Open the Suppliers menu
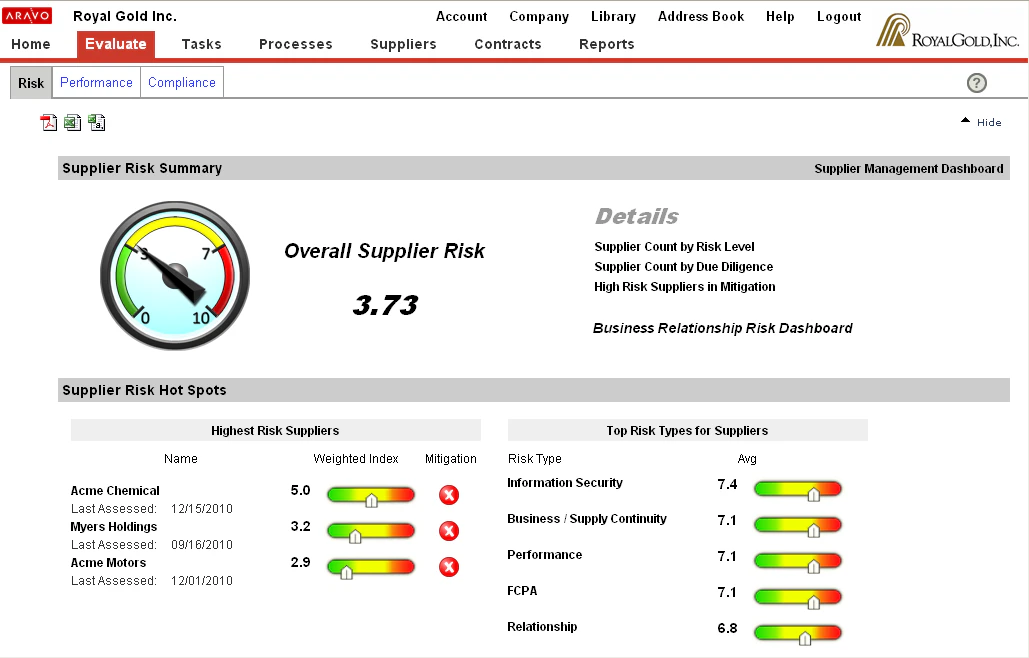This screenshot has width=1029, height=658. point(403,44)
